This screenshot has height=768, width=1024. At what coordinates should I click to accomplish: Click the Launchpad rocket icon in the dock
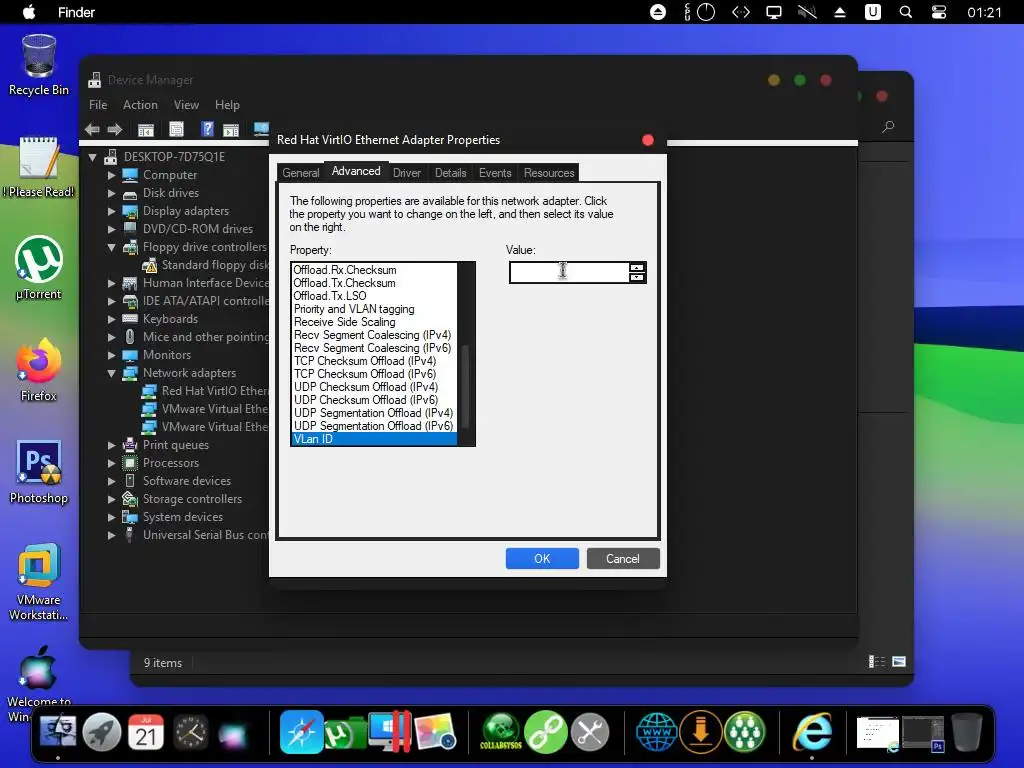tap(102, 732)
